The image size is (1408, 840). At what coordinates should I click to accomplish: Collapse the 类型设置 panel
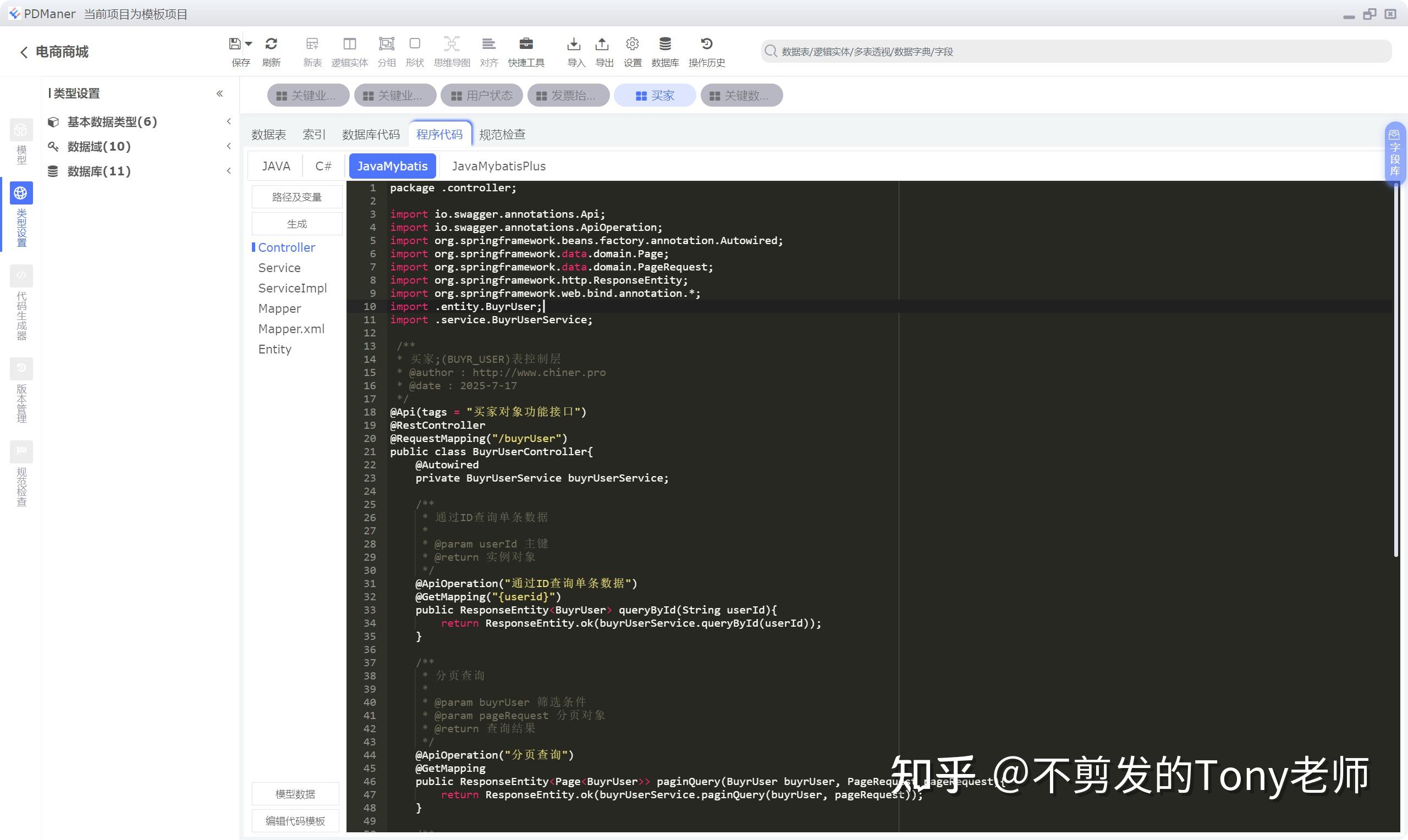point(219,93)
